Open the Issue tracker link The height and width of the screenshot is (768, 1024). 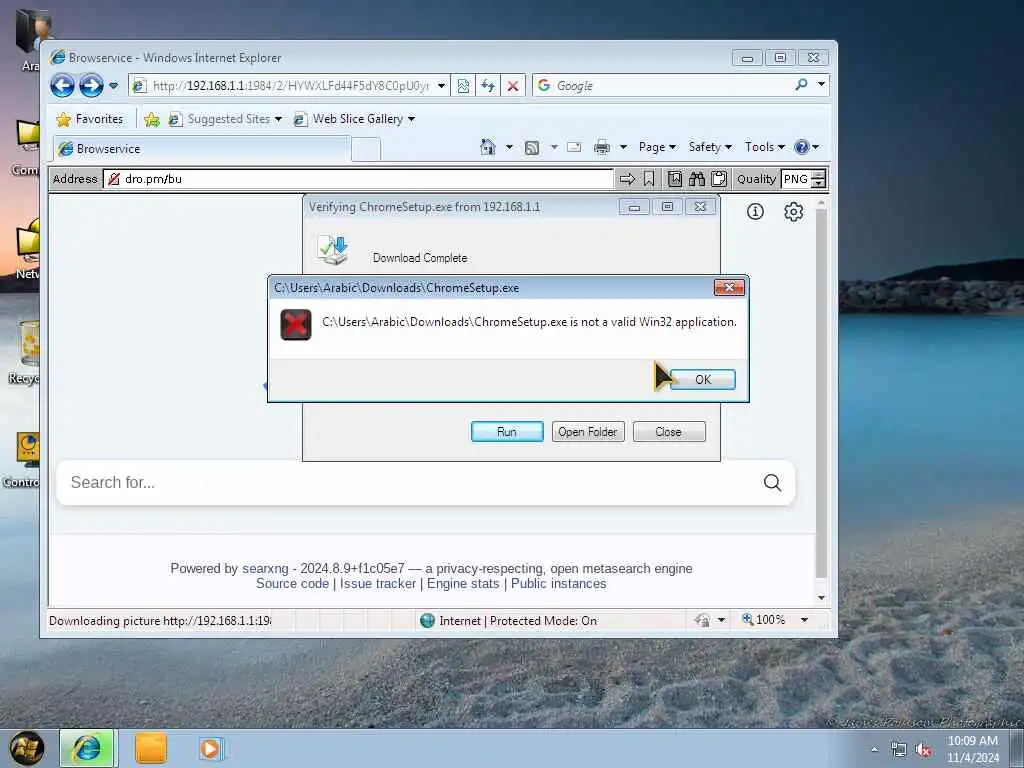[x=377, y=583]
